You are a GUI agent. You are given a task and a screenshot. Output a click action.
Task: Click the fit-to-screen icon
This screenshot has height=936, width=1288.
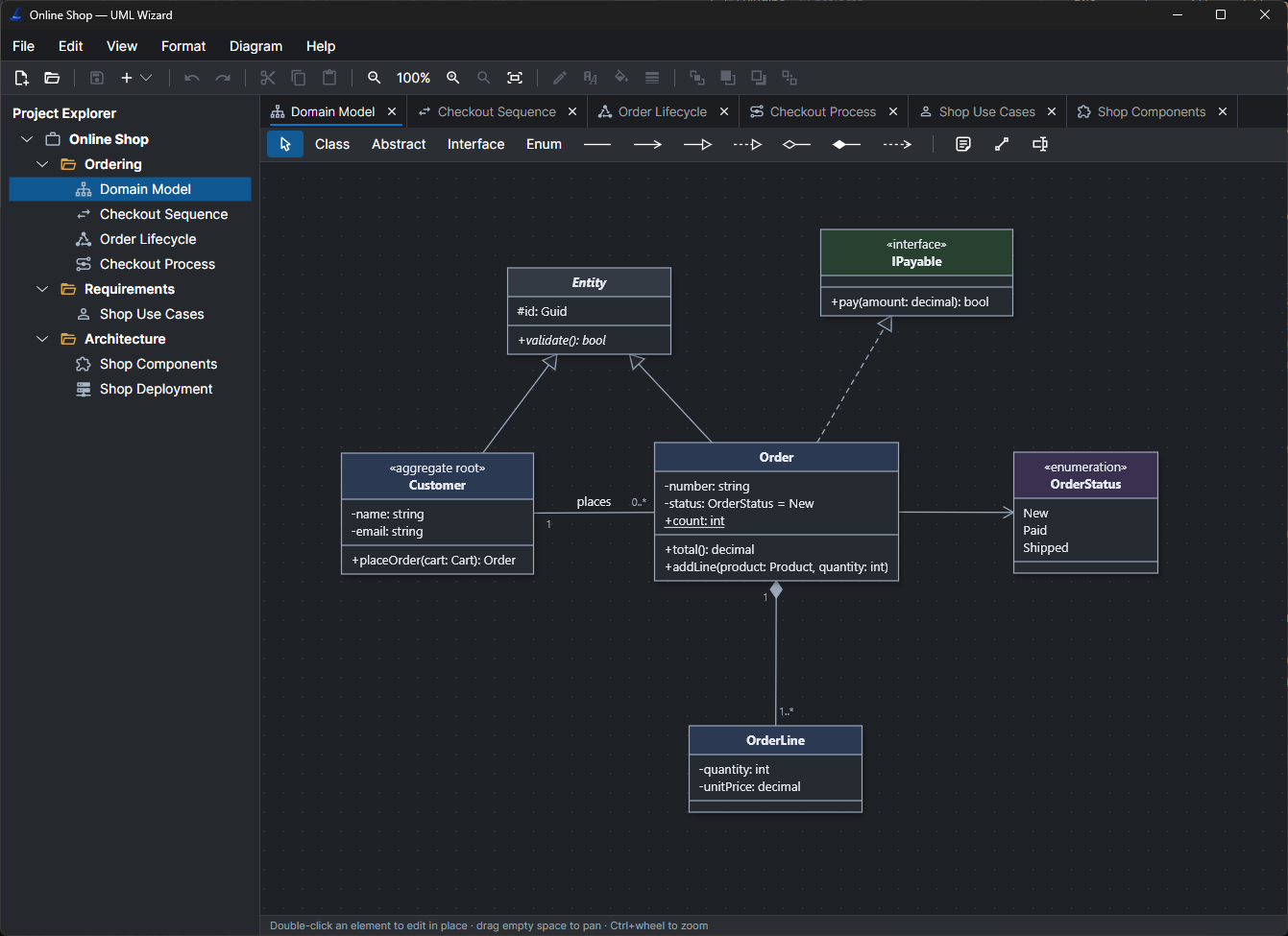515,78
